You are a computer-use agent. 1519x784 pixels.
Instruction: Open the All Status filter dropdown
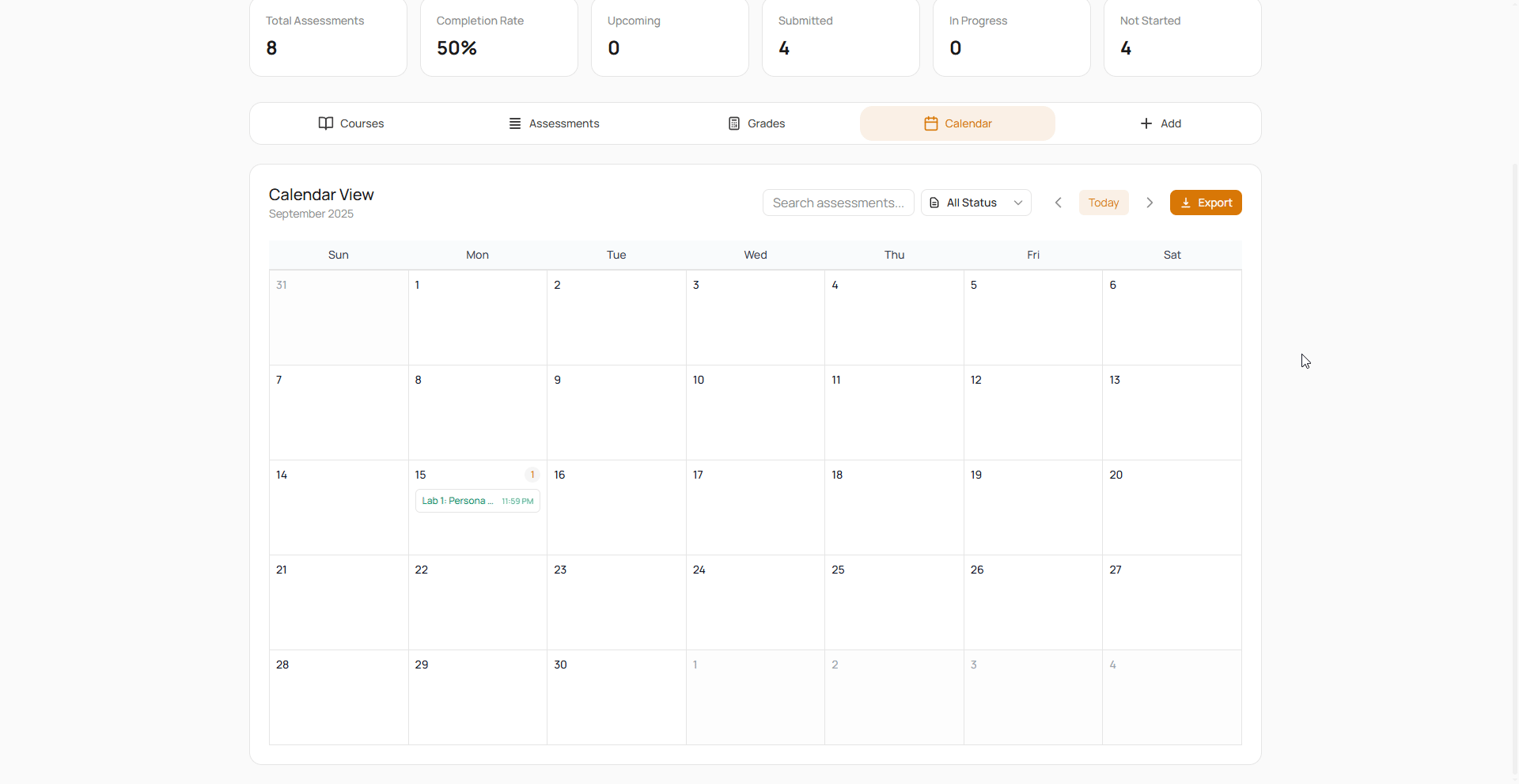pyautogui.click(x=976, y=203)
